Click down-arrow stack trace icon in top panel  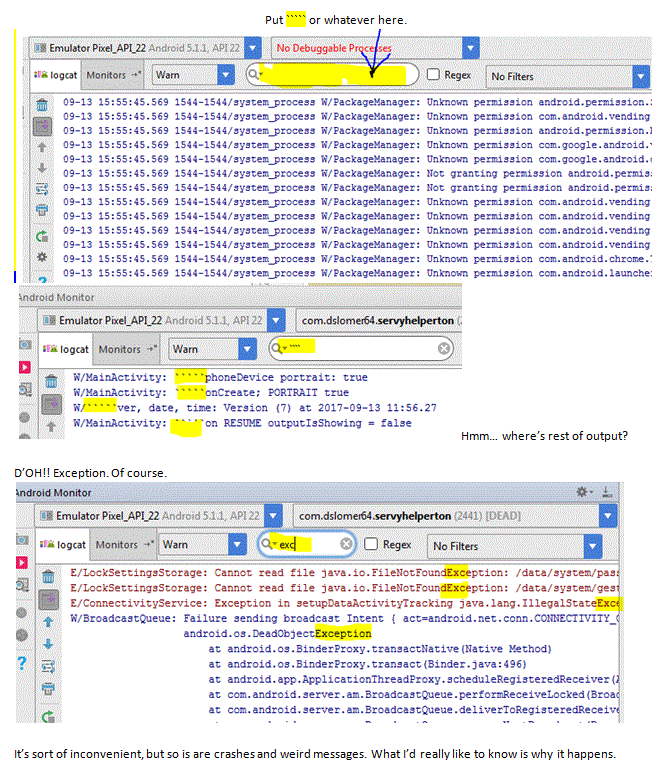[42, 168]
